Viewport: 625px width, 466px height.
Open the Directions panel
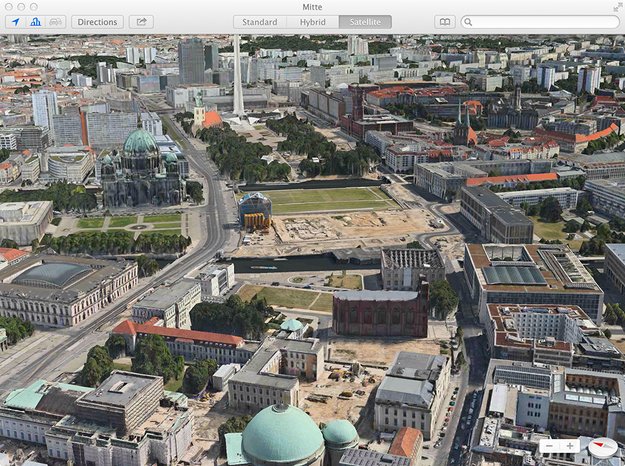coord(97,22)
